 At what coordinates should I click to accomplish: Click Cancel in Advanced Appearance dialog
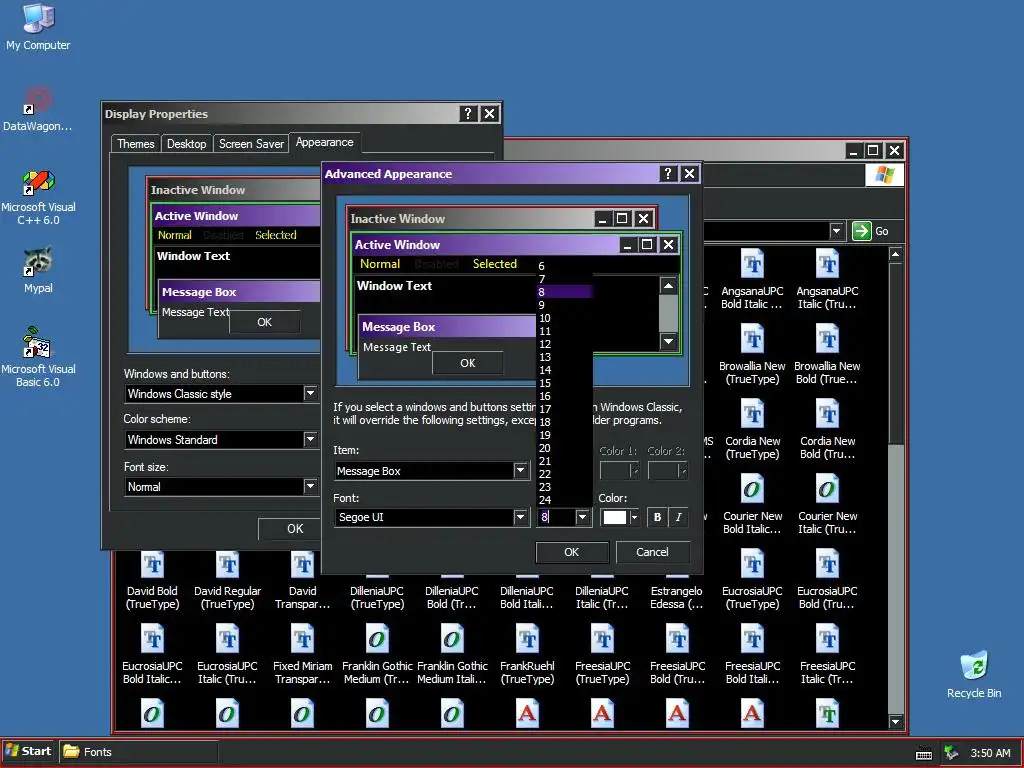pos(652,552)
